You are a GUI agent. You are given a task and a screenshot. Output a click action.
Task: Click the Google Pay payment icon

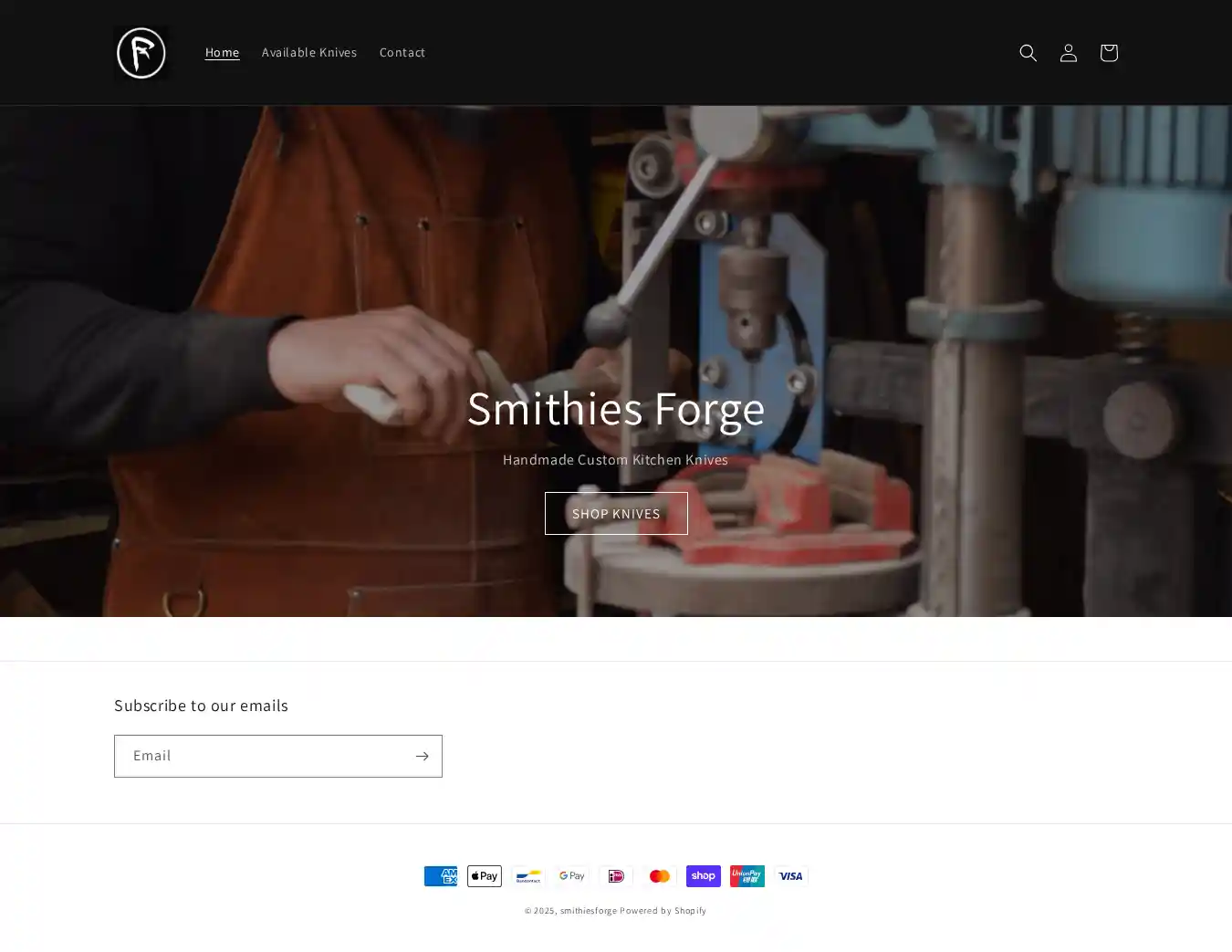pos(572,876)
